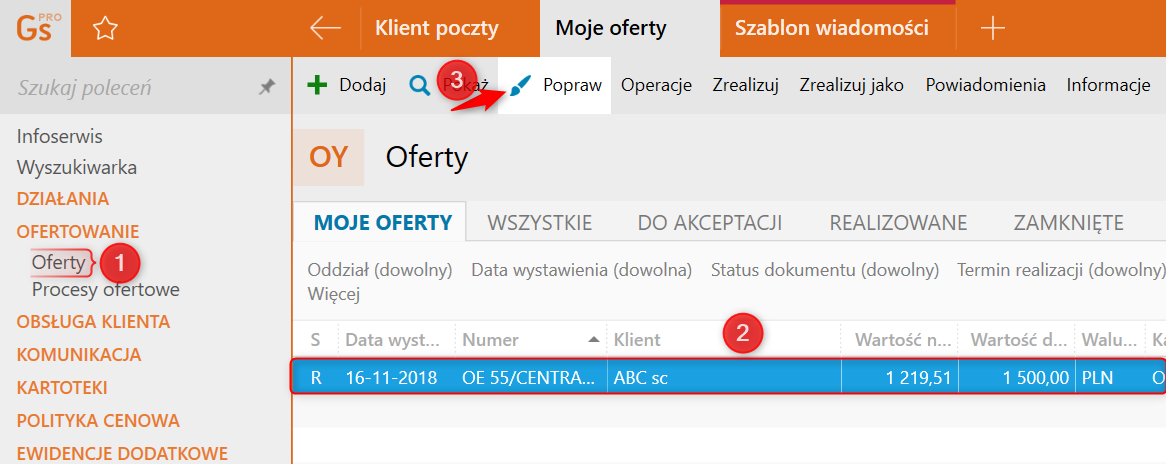Expand the KARTOTEKI sidebar section

click(x=62, y=387)
